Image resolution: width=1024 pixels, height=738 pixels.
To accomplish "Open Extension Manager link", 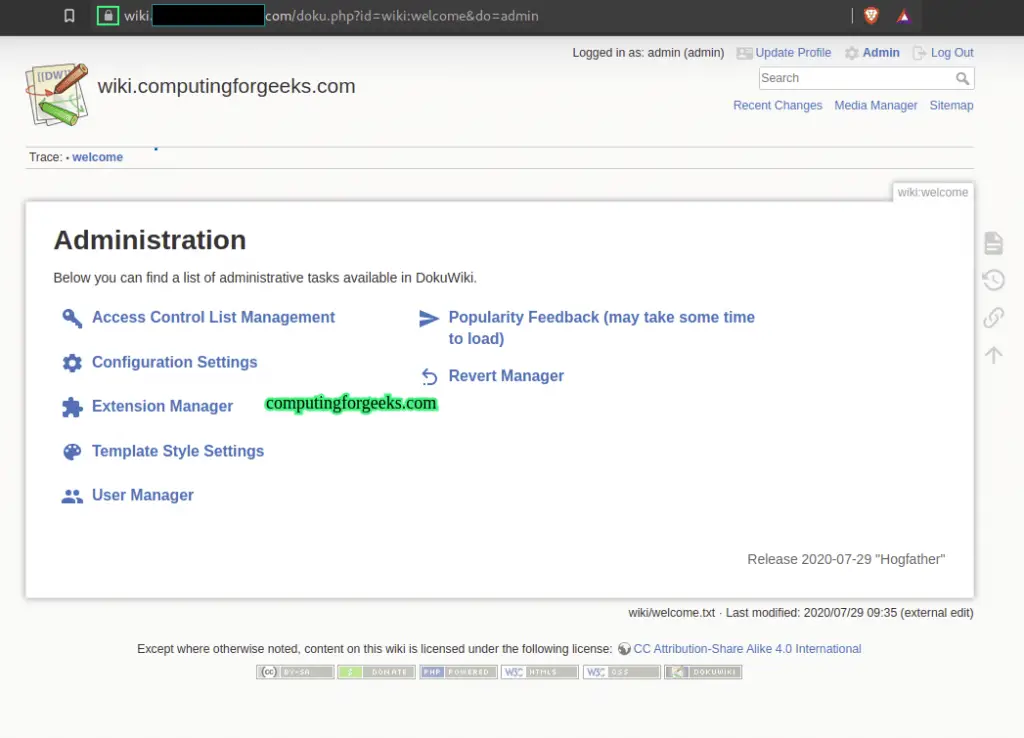I will click(162, 406).
